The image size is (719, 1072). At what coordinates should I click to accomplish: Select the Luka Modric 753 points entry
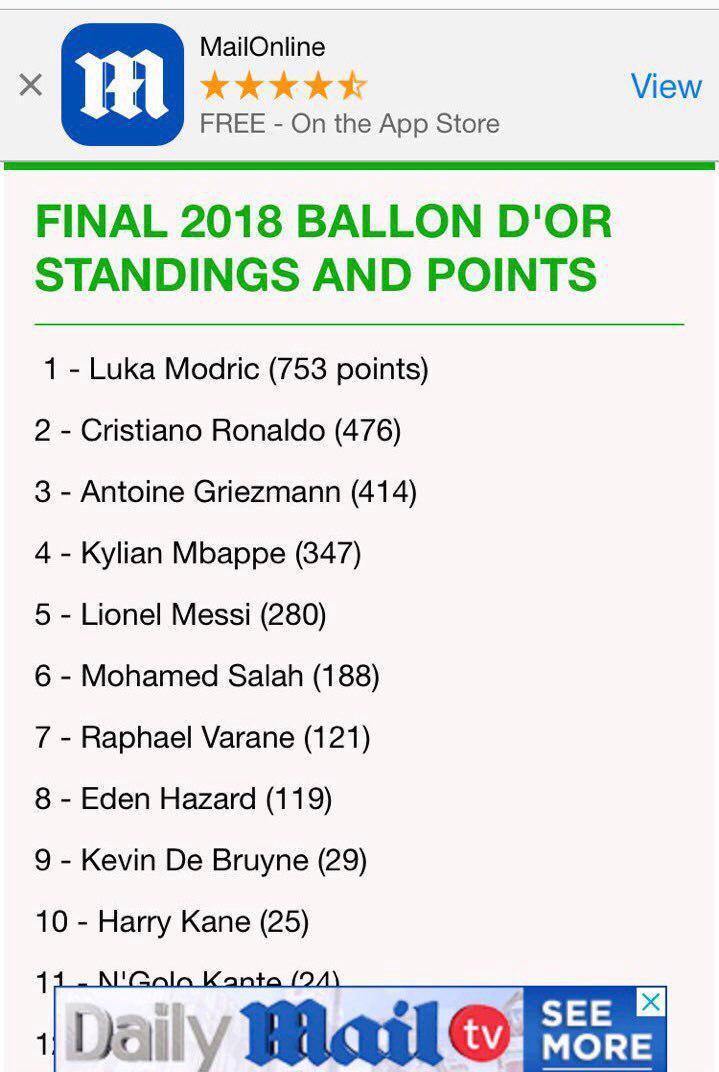tap(235, 369)
